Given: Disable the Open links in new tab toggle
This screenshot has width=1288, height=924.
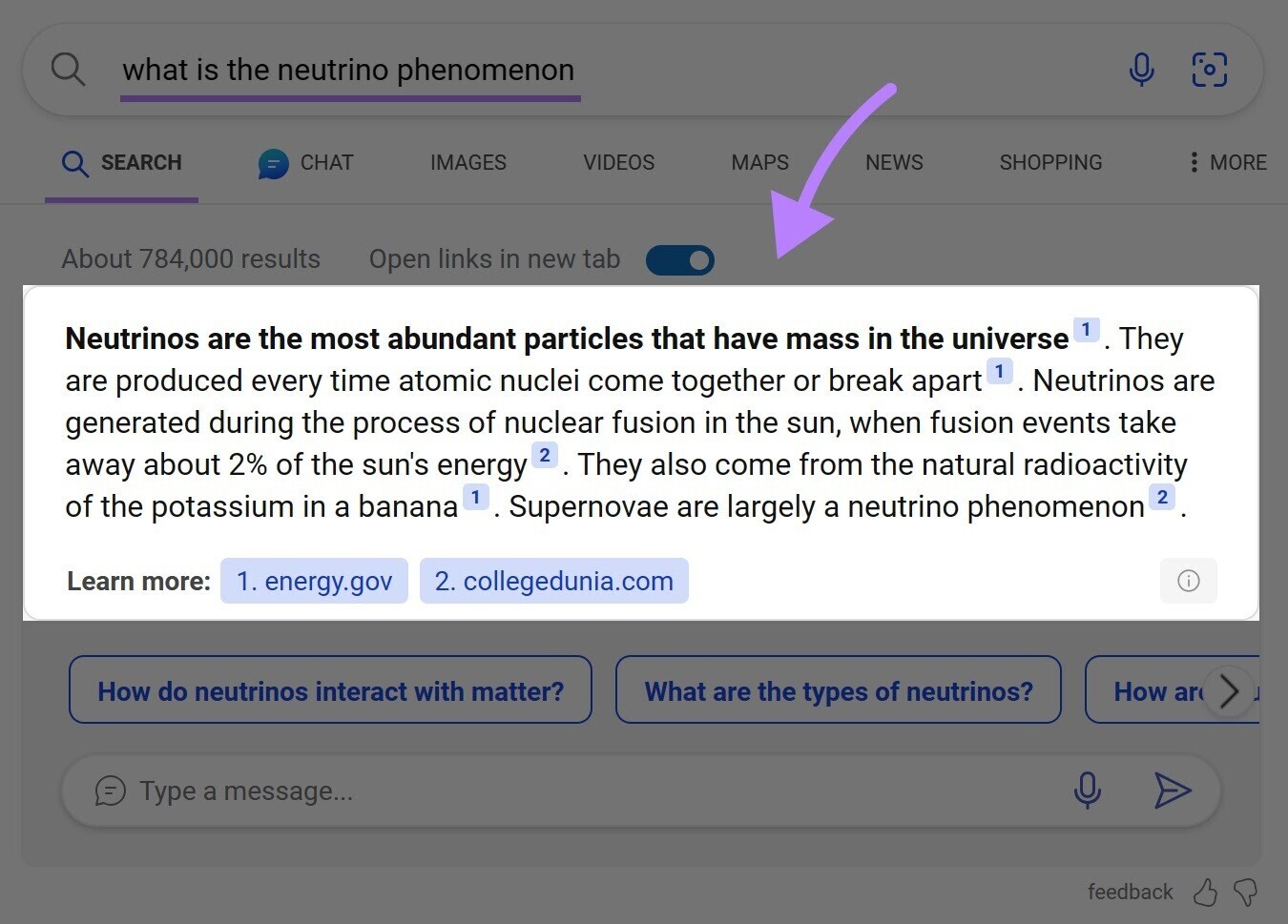Looking at the screenshot, I should pos(679,259).
